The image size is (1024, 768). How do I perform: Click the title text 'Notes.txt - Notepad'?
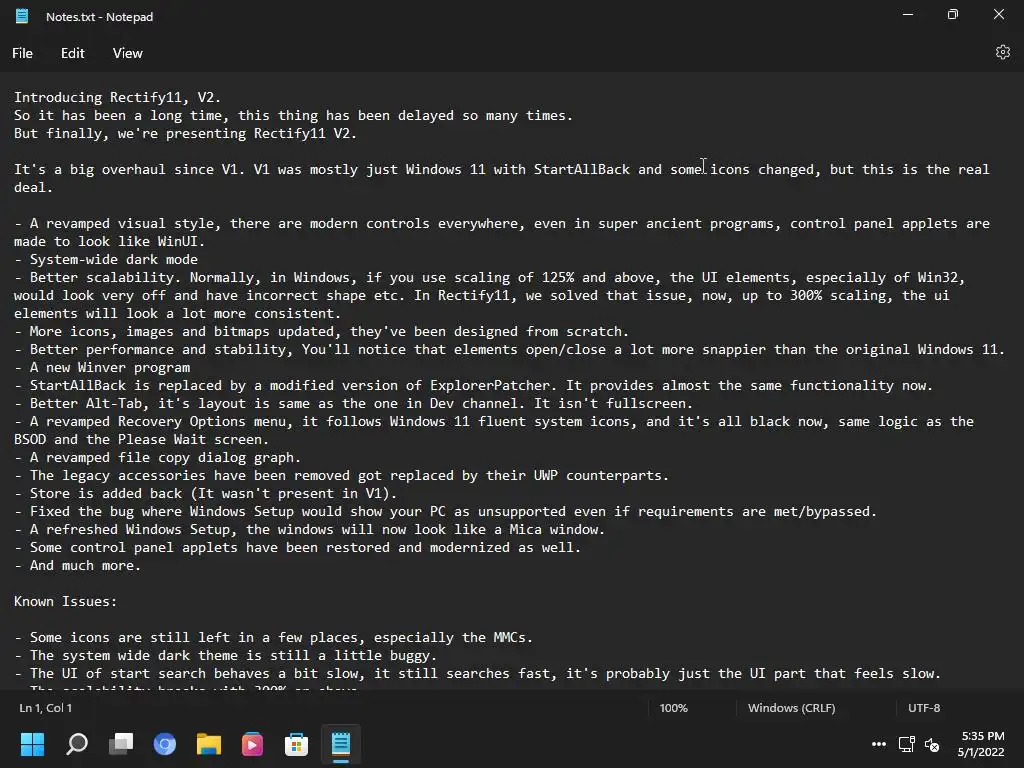point(99,17)
